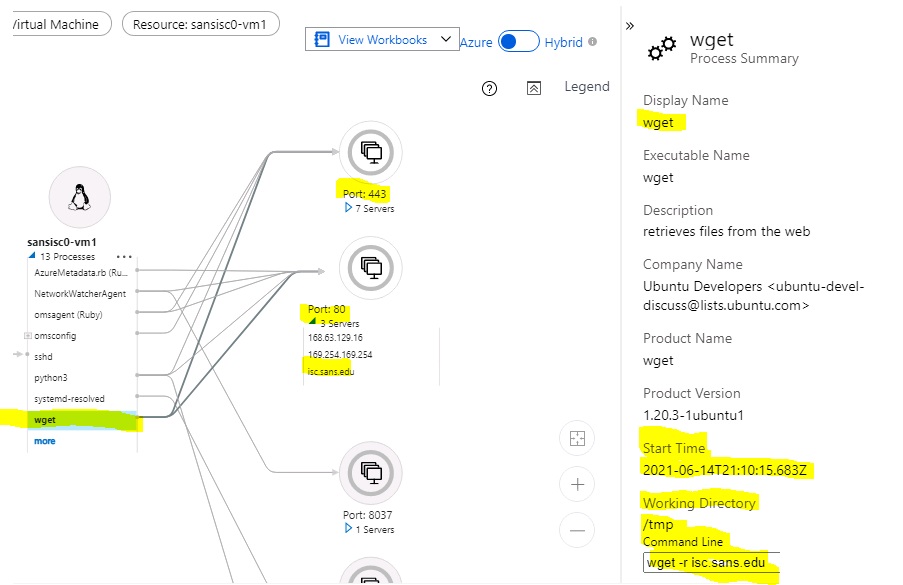Expand the 1 Servers list under Port 8037

(348, 528)
